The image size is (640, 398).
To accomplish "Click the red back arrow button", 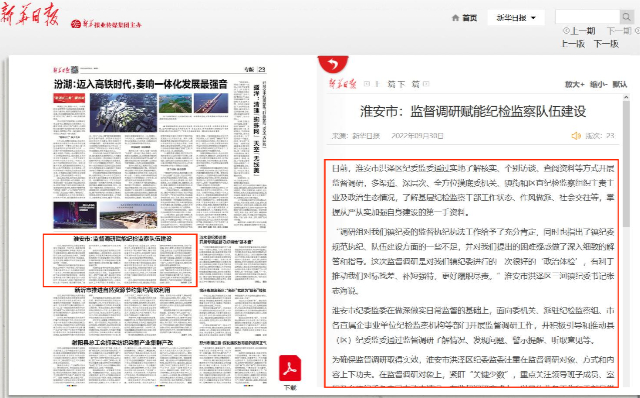I will click(333, 64).
